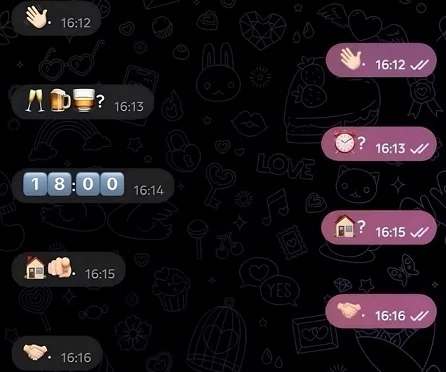
Task: Click the keycap digit 8 emoji
Action: (60, 184)
